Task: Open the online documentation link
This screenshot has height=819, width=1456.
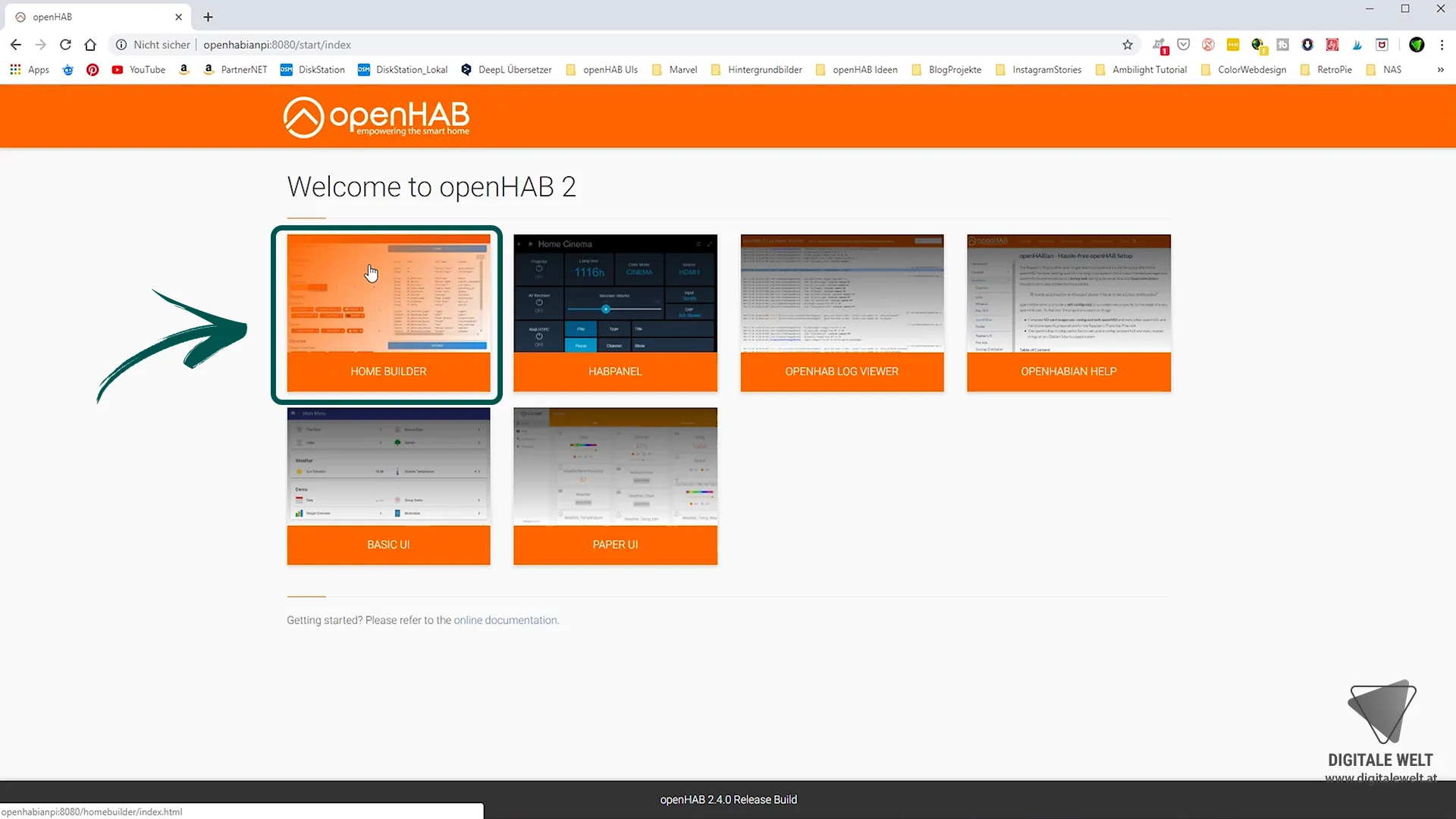Action: click(x=506, y=620)
